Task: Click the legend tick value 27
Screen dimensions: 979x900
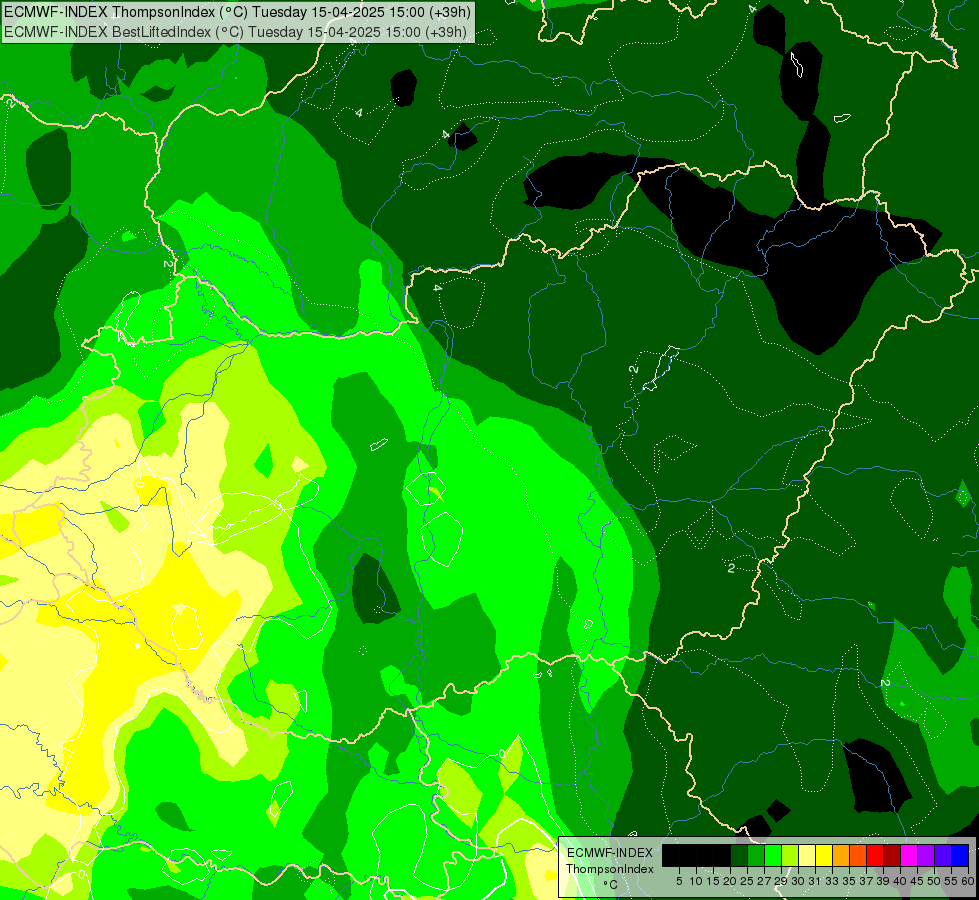Action: tap(764, 881)
